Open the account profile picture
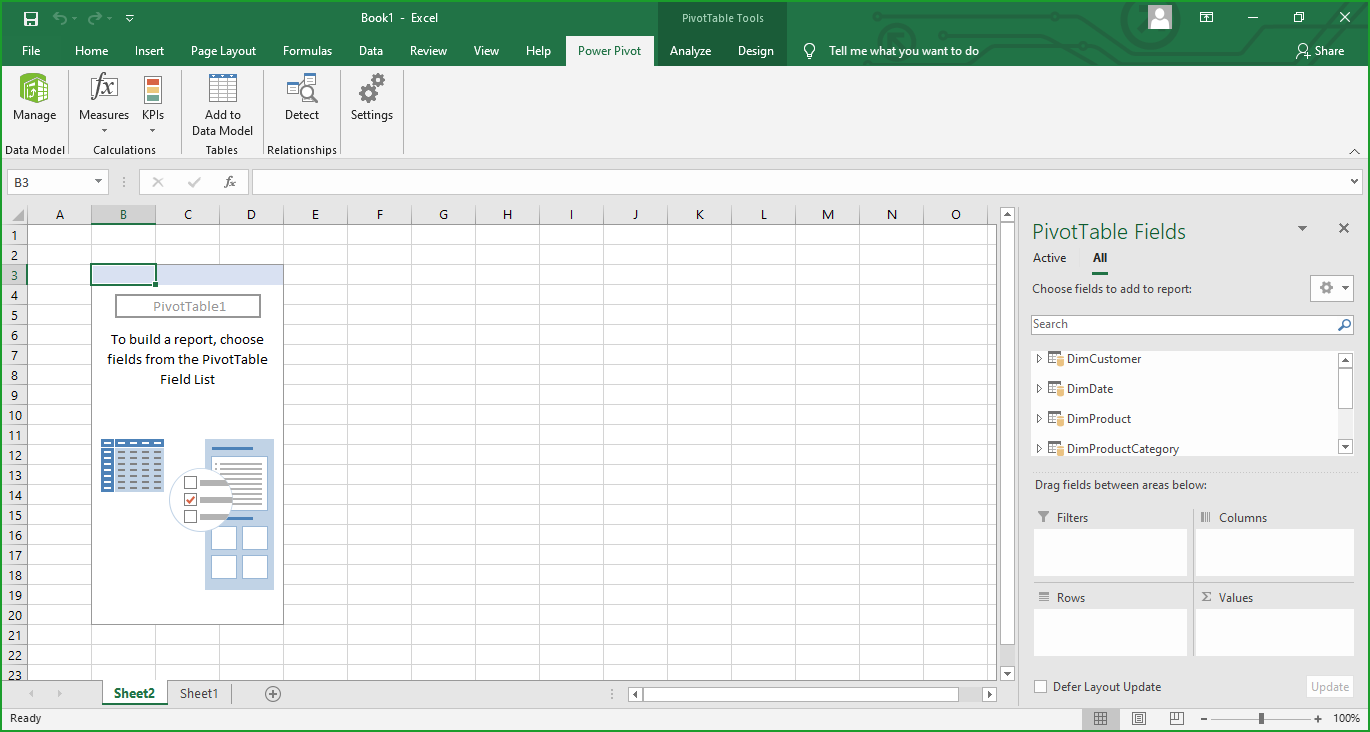Image resolution: width=1370 pixels, height=732 pixels. 1159,18
